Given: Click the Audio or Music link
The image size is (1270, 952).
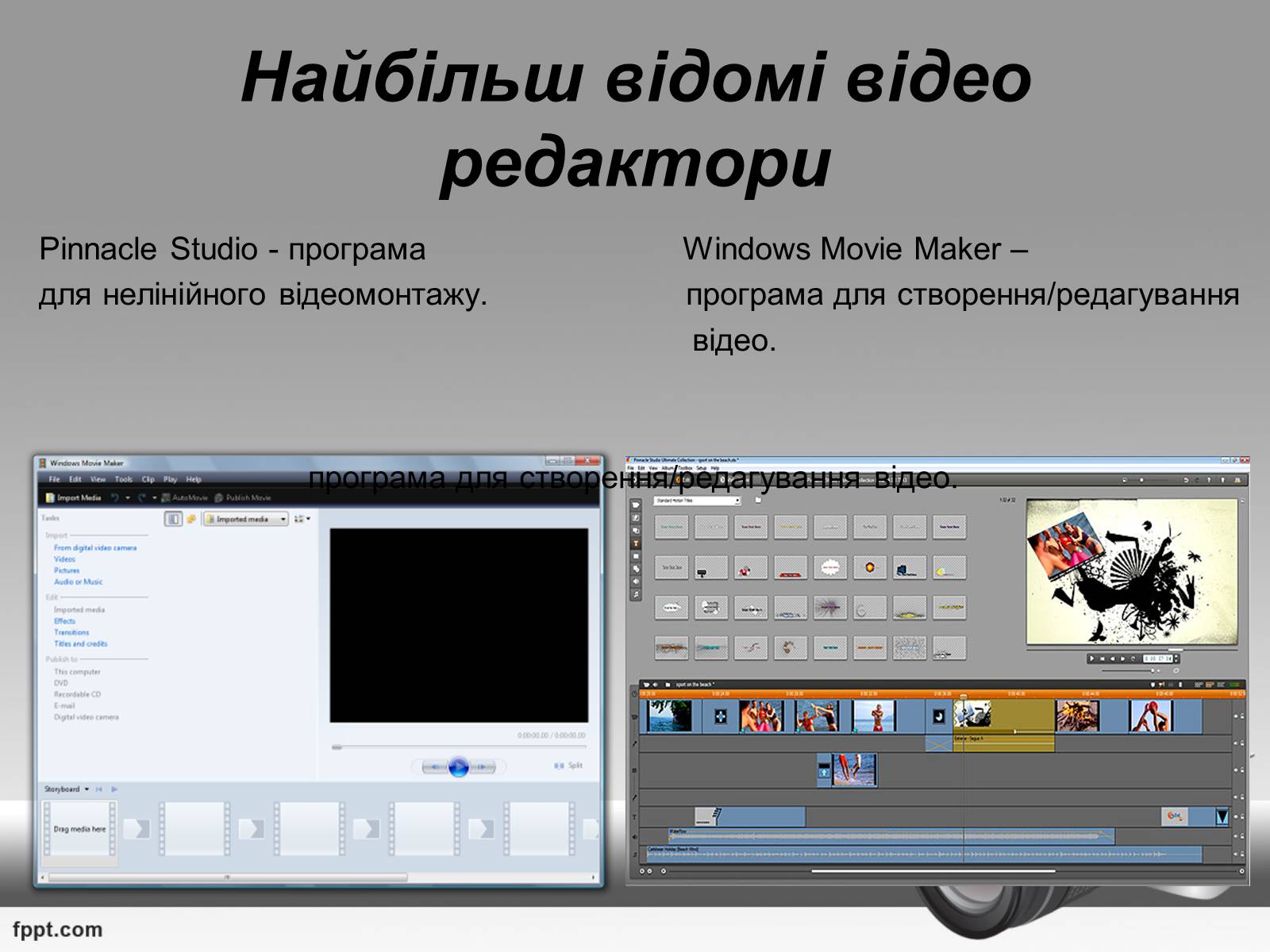Looking at the screenshot, I should tap(78, 581).
